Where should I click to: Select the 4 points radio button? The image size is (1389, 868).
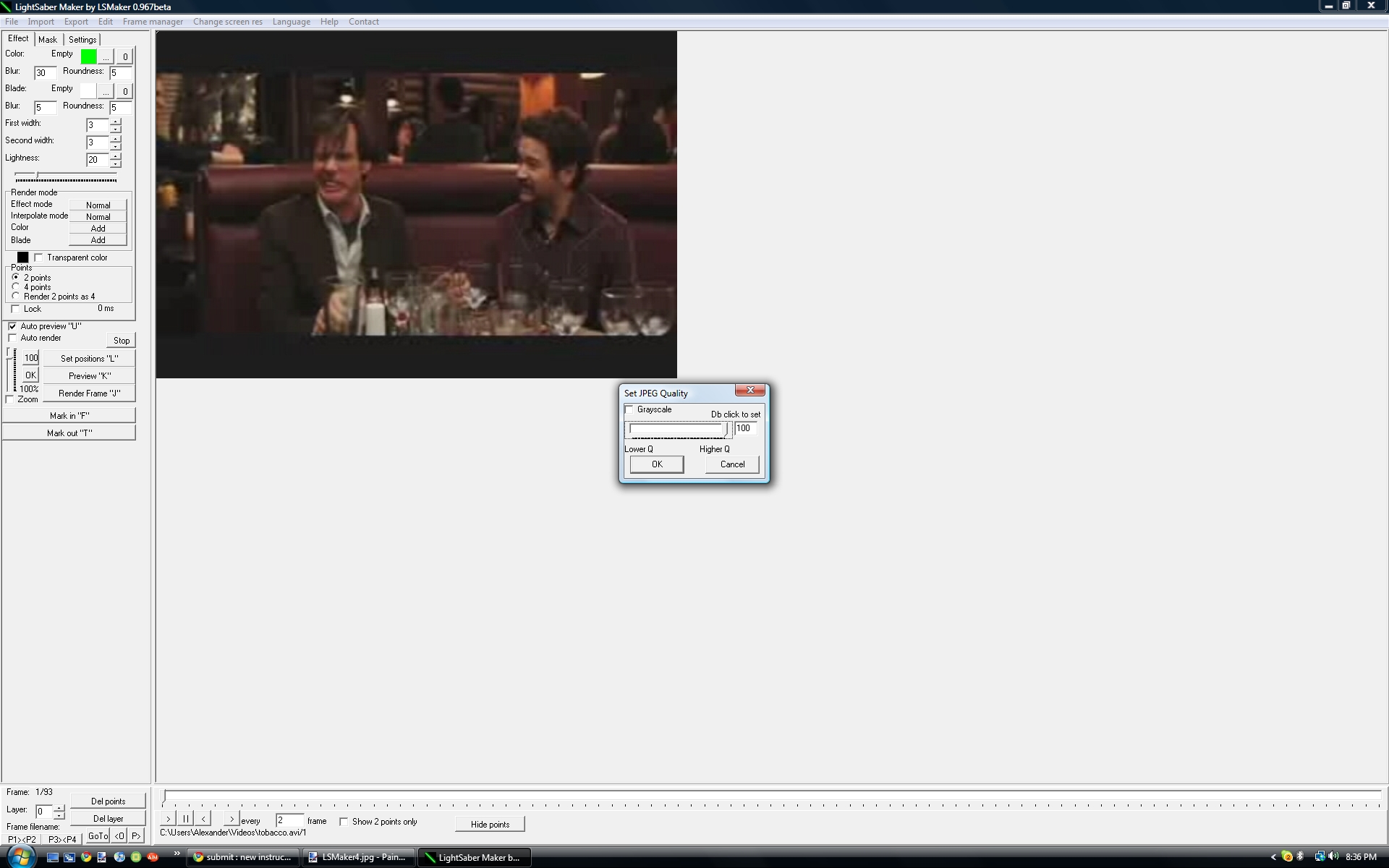16,287
